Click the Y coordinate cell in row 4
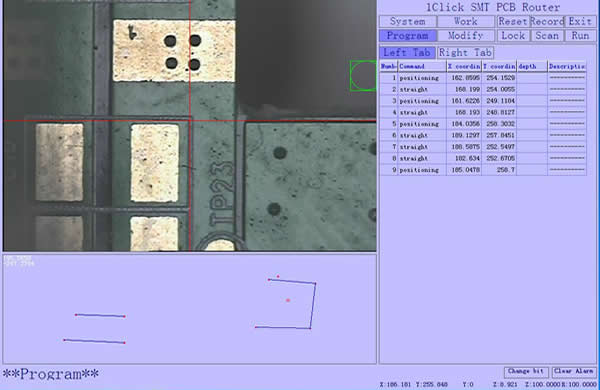The image size is (600, 390). coord(499,112)
